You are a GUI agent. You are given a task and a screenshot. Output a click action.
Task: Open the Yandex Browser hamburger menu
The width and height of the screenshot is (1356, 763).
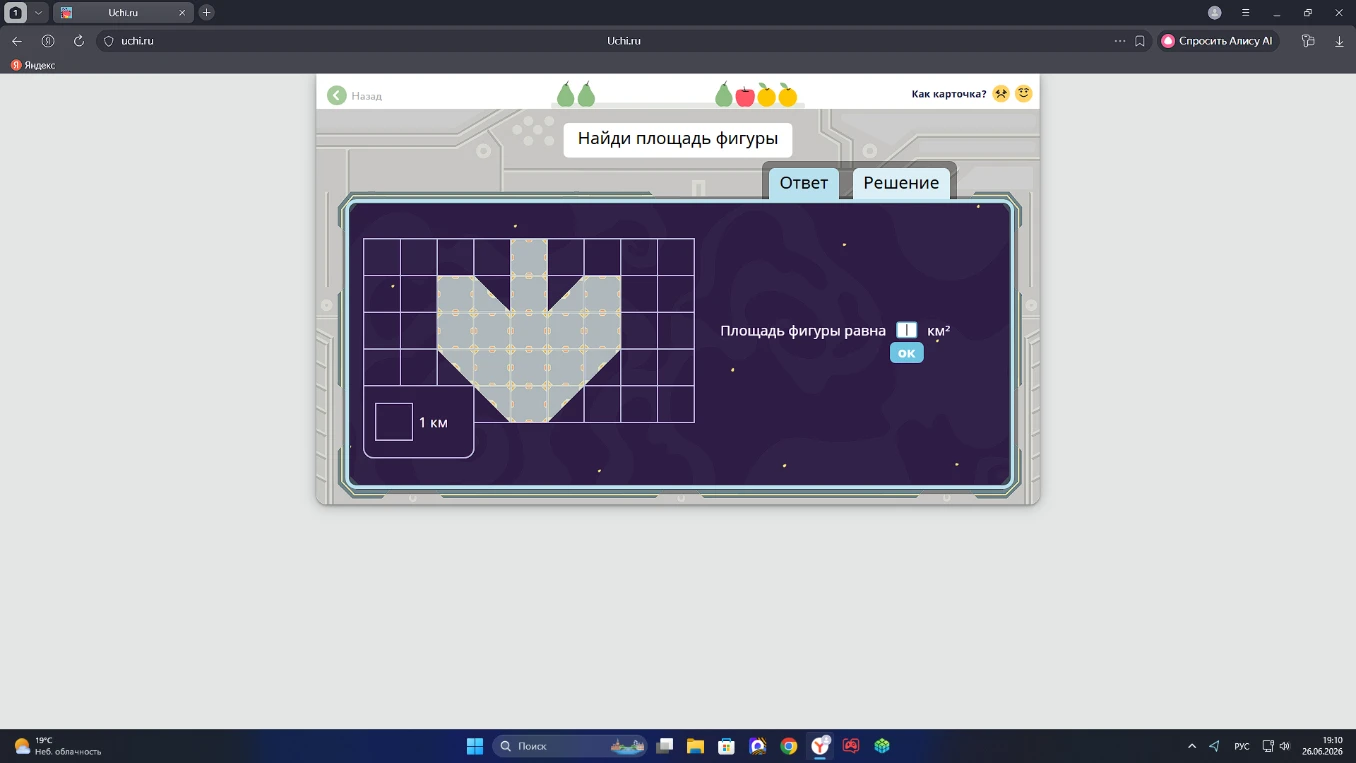point(1245,13)
